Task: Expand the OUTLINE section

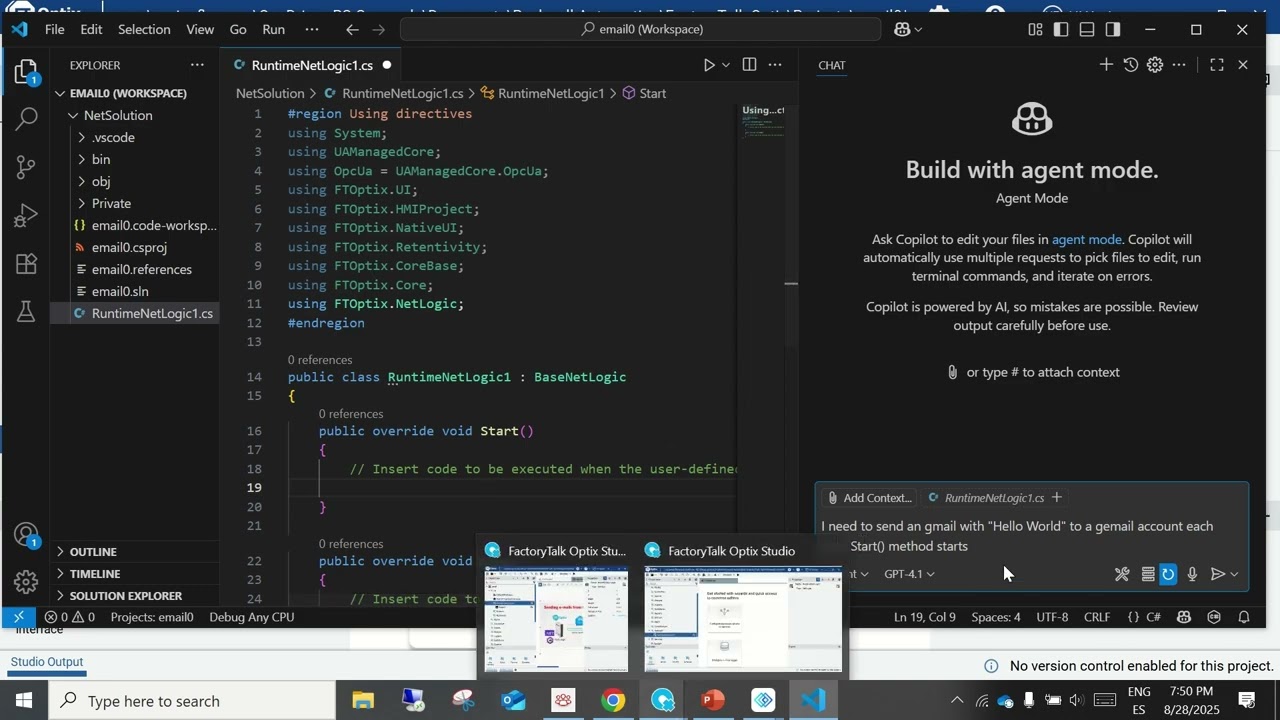Action: 136,552
